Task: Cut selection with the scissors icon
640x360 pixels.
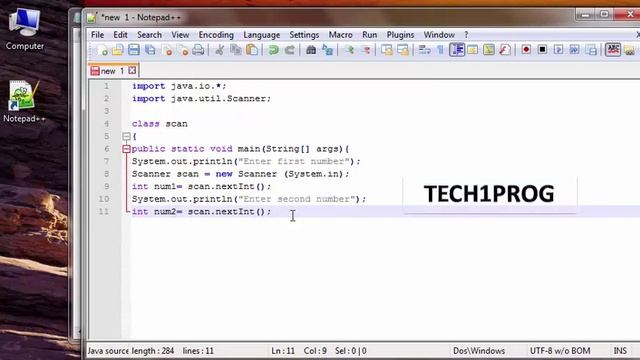Action: click(x=220, y=50)
